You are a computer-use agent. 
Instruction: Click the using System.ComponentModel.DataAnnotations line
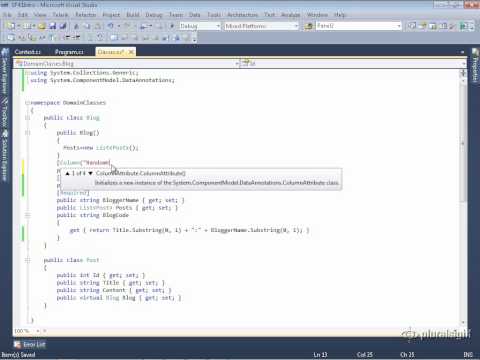[x=102, y=80]
